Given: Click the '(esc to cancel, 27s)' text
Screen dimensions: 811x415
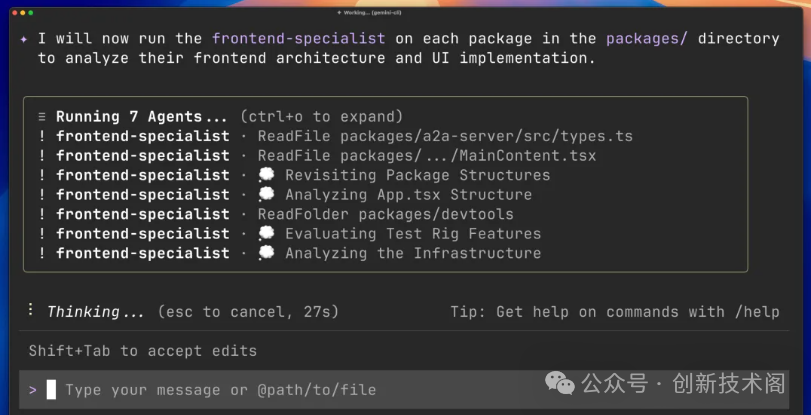Looking at the screenshot, I should pyautogui.click(x=248, y=312).
